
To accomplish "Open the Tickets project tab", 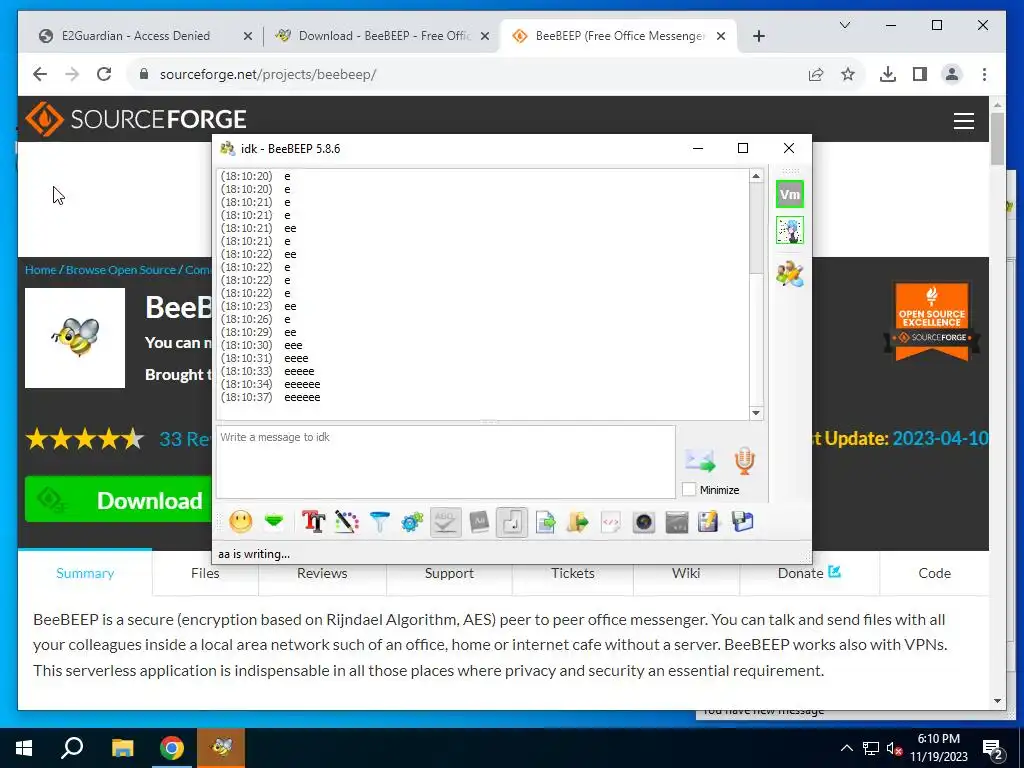I will coord(573,573).
